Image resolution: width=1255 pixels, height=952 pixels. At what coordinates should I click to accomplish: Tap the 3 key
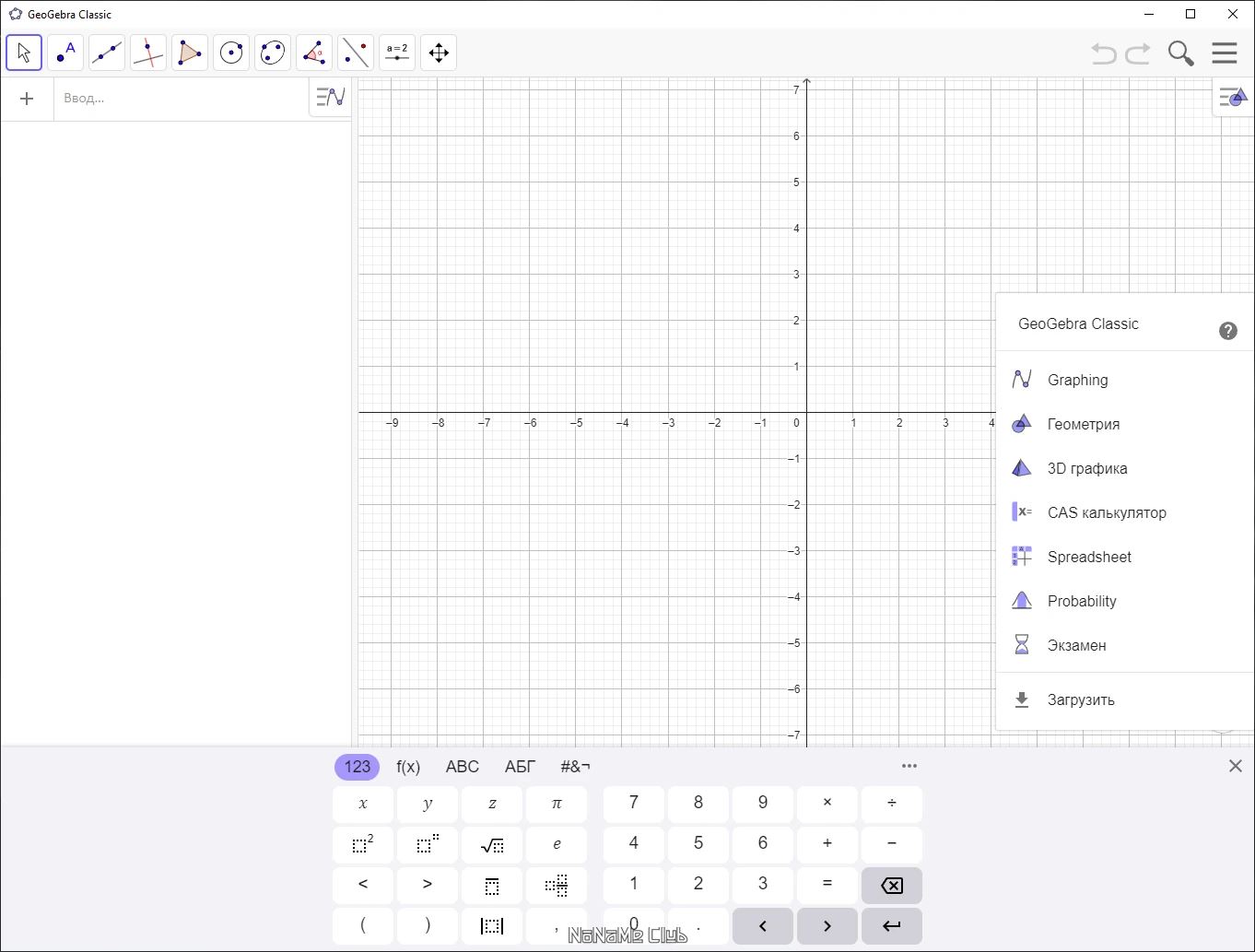(763, 885)
